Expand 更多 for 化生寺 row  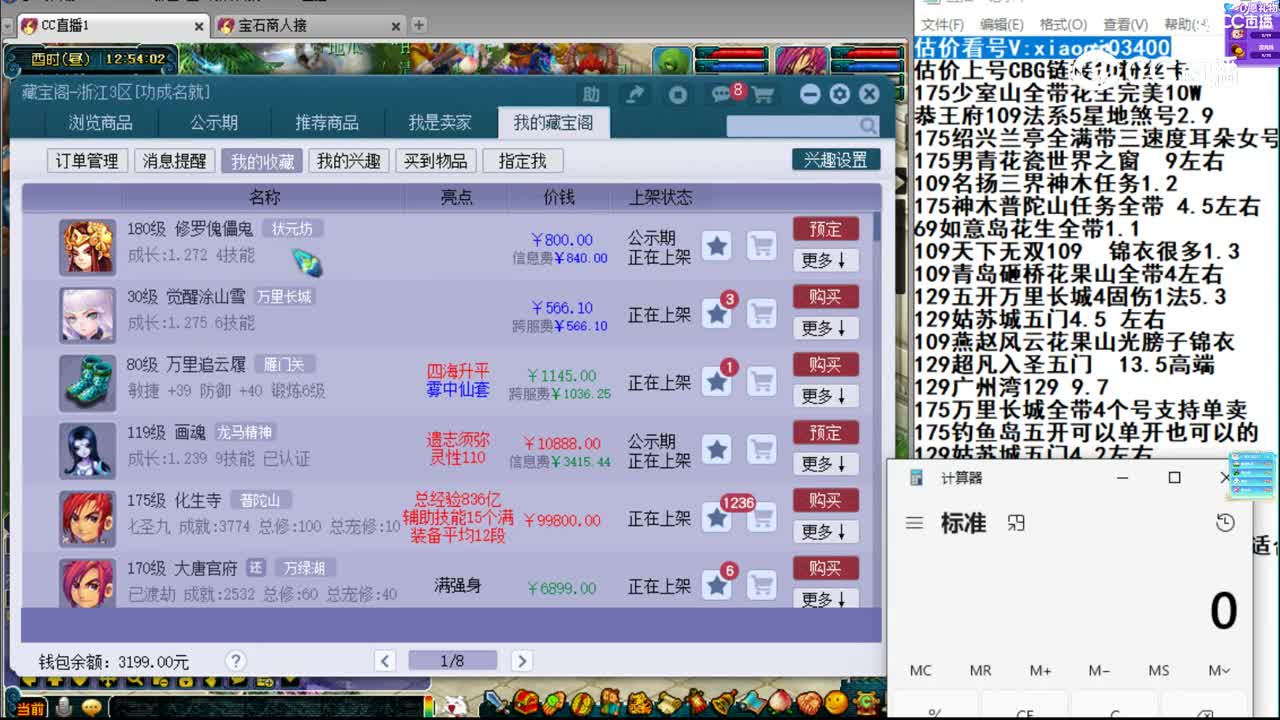point(826,532)
